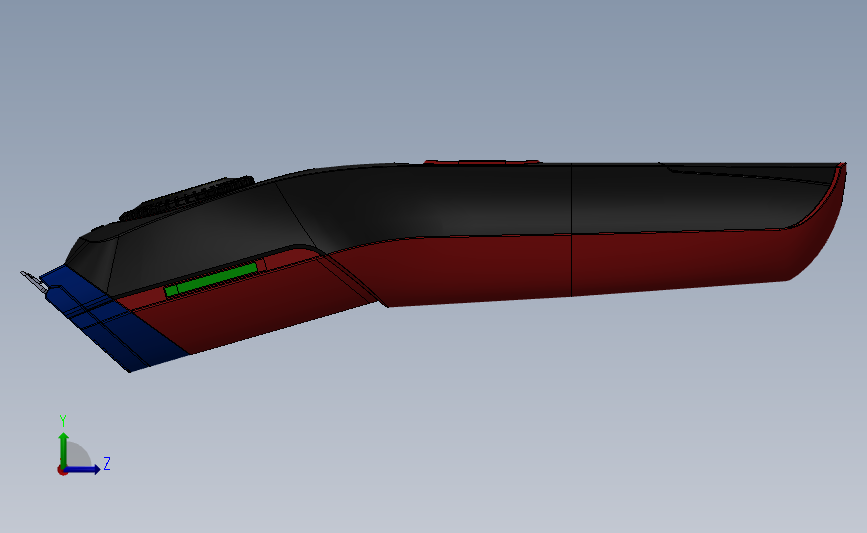Image resolution: width=867 pixels, height=533 pixels.
Task: Click the green Y axis arrow of the triad
Action: (64, 449)
